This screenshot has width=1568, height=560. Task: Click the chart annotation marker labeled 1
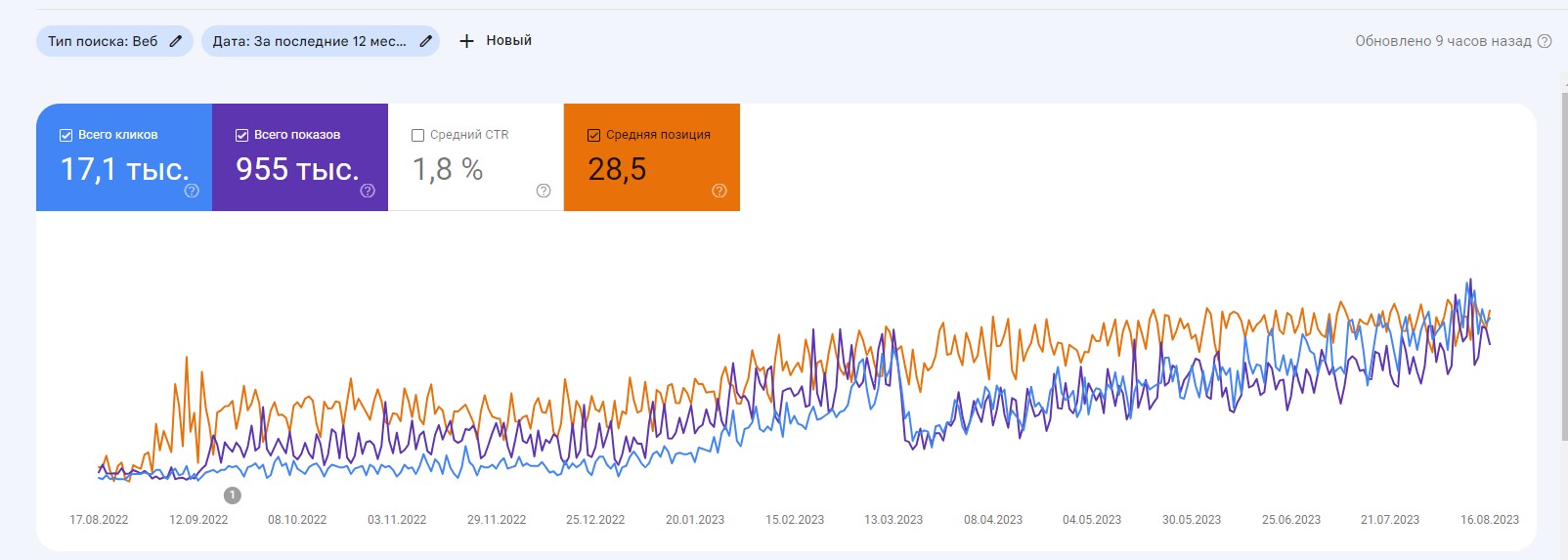point(232,495)
